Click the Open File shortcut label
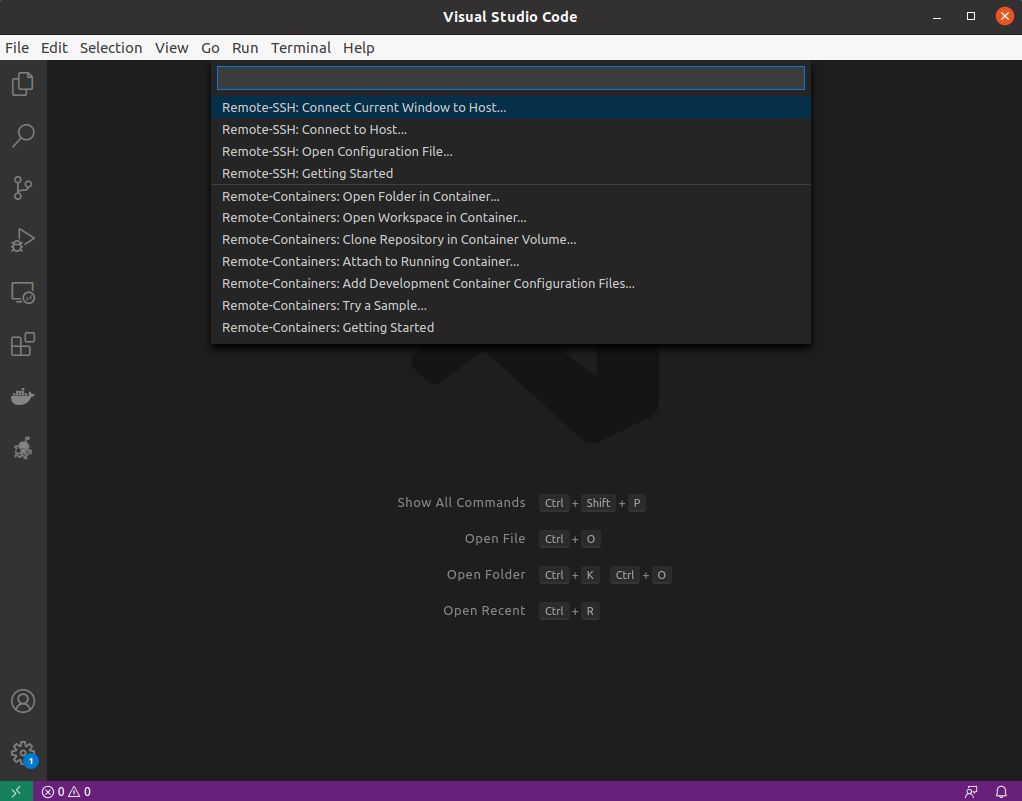Viewport: 1022px width, 801px height. [x=495, y=538]
